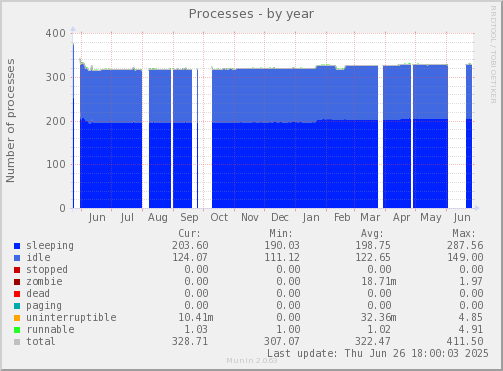The image size is (503, 371).
Task: Click the 'Min:' column header
Action: click(281, 233)
